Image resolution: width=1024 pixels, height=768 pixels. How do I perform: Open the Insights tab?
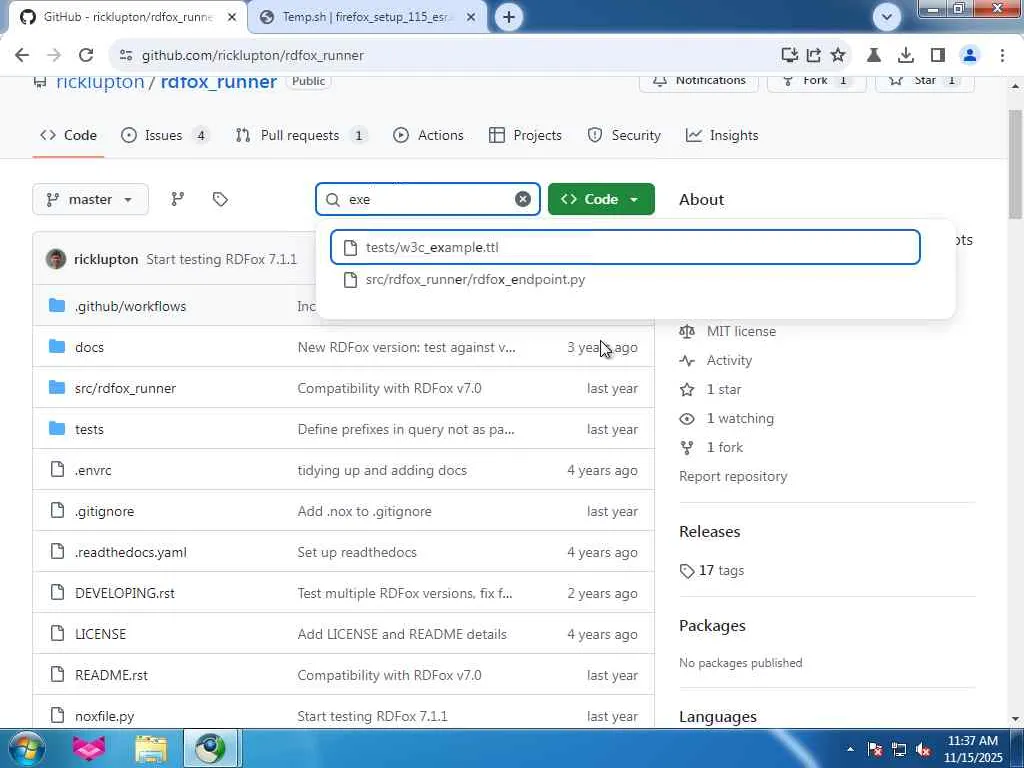point(722,135)
